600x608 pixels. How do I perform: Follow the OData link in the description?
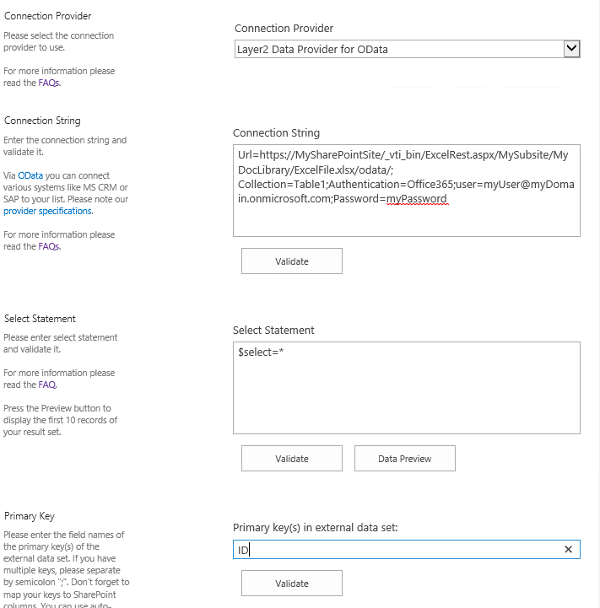29,175
